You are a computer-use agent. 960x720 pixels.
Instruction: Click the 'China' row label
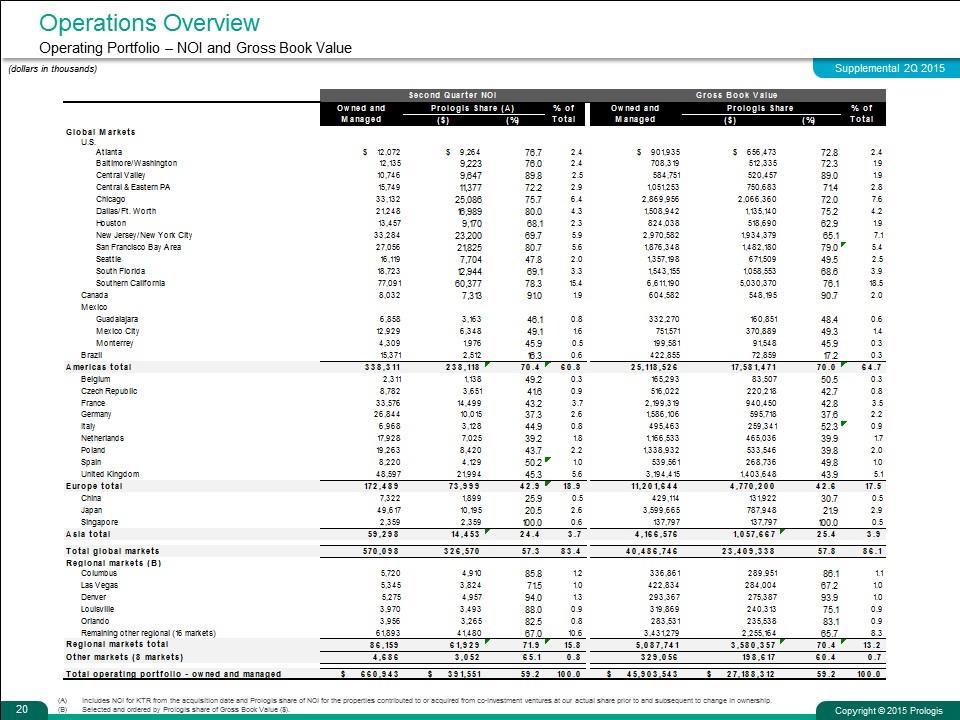point(91,498)
